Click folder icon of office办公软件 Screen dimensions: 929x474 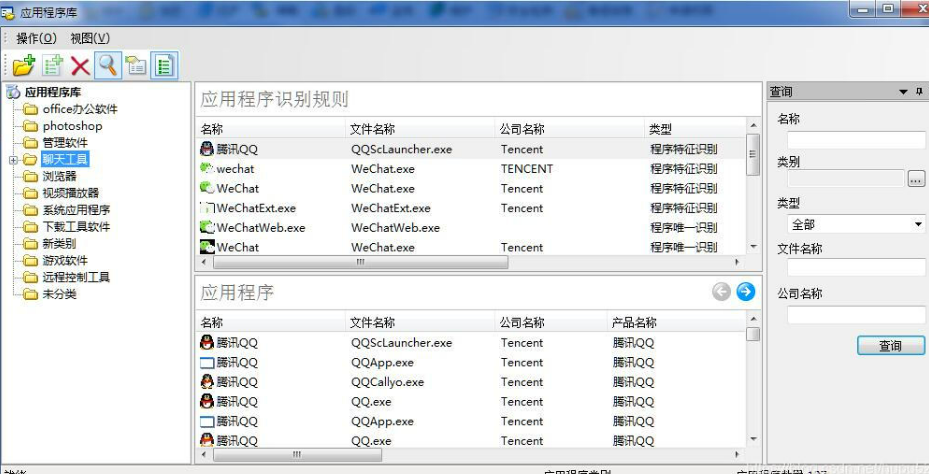30,109
